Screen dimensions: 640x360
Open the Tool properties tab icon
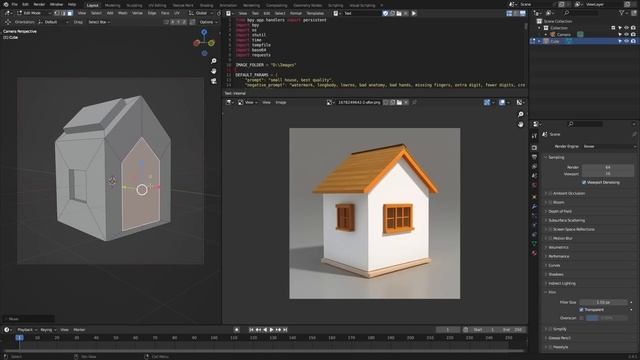[534, 136]
